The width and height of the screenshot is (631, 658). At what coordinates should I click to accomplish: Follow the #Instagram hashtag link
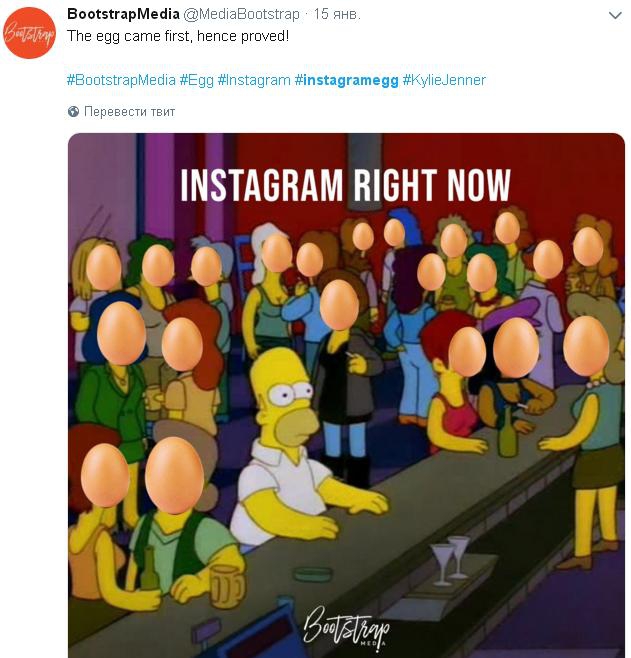[x=254, y=80]
